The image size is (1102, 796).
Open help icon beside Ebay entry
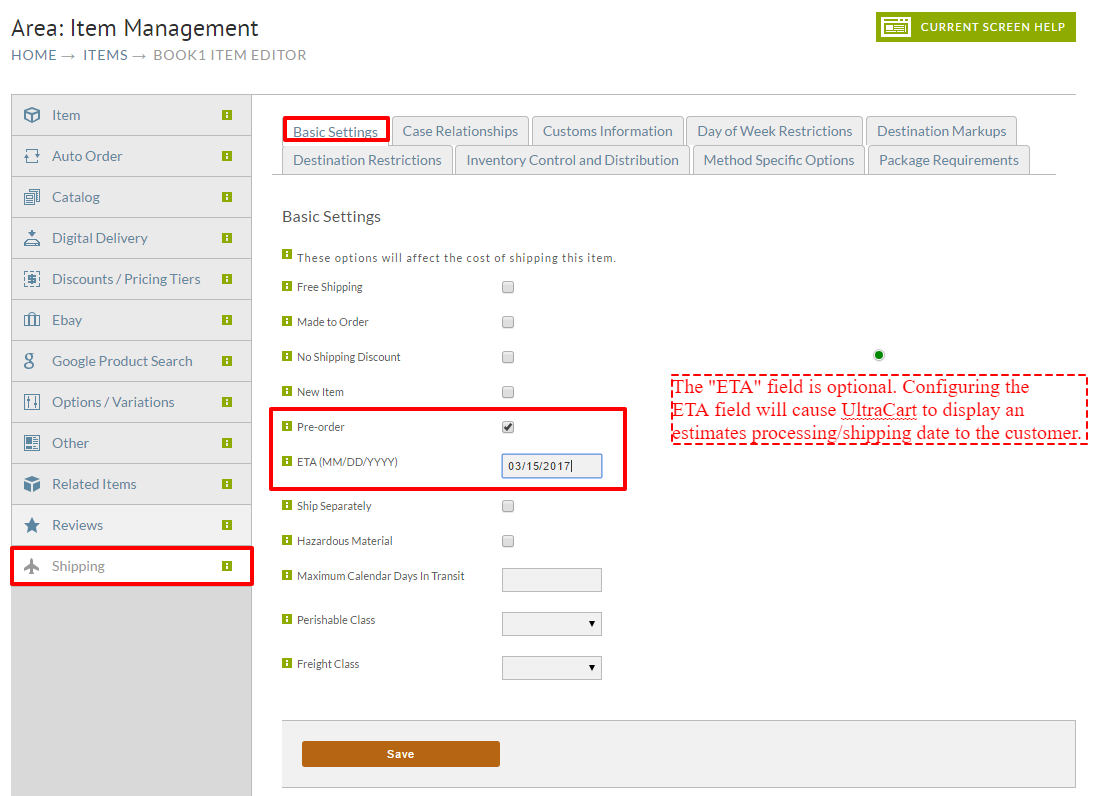click(227, 320)
